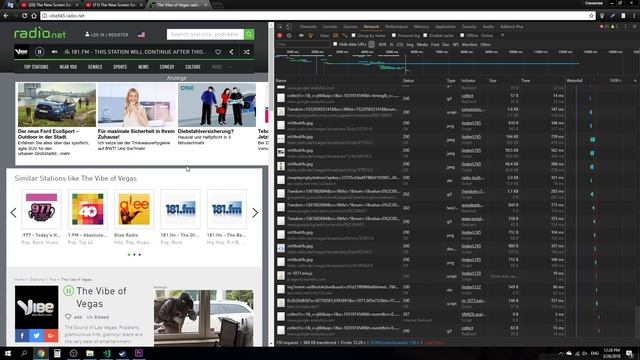Click the LOG IN / REGISTER link
640x360 pixels.
[107, 35]
